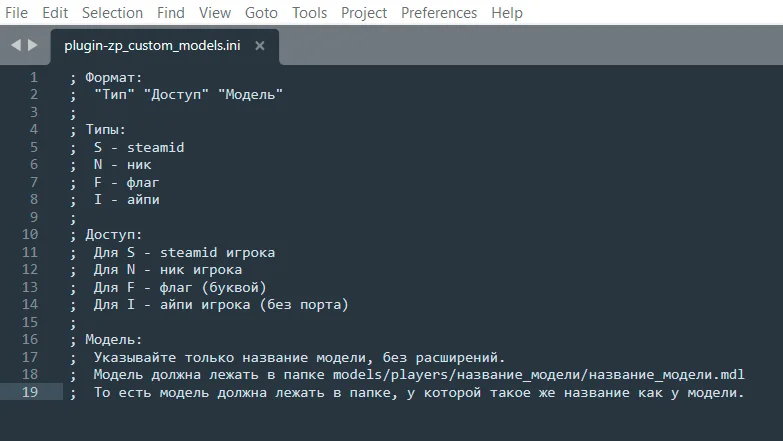Place cursor on the 'Формат:' line
The width and height of the screenshot is (783, 441).
(x=113, y=77)
